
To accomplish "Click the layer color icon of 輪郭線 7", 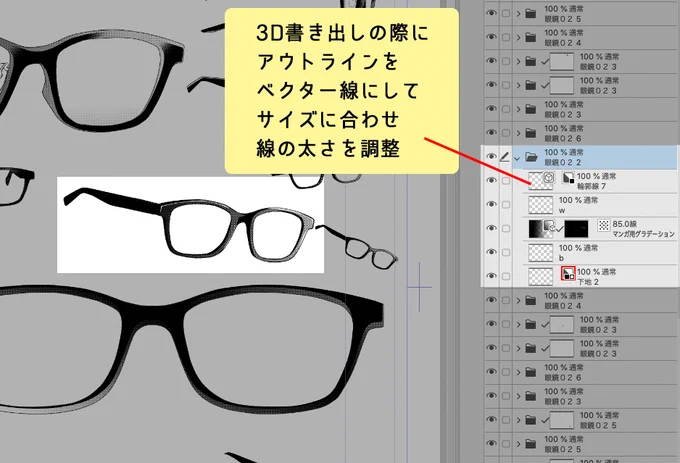I will [x=568, y=178].
